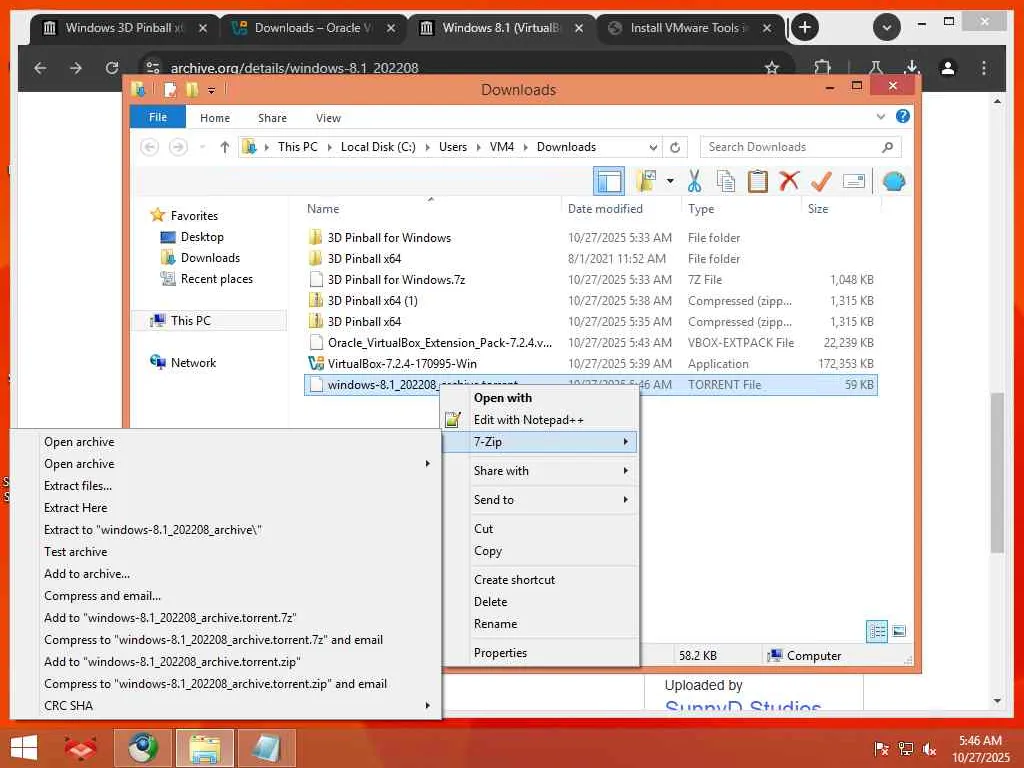Choose Add to archive... in 7-Zip submenu
1024x768 pixels.
[x=225, y=573]
